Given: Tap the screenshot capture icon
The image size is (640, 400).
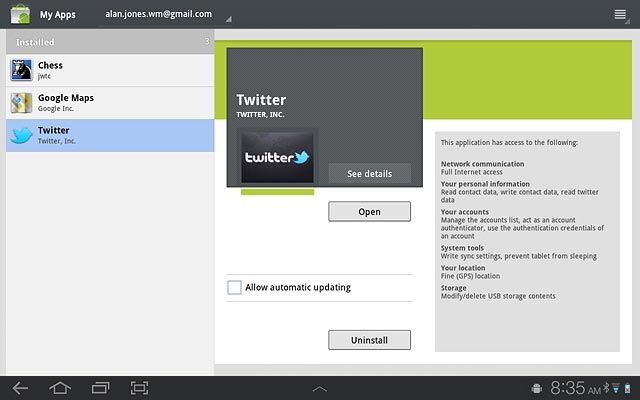Looking at the screenshot, I should coord(140,387).
